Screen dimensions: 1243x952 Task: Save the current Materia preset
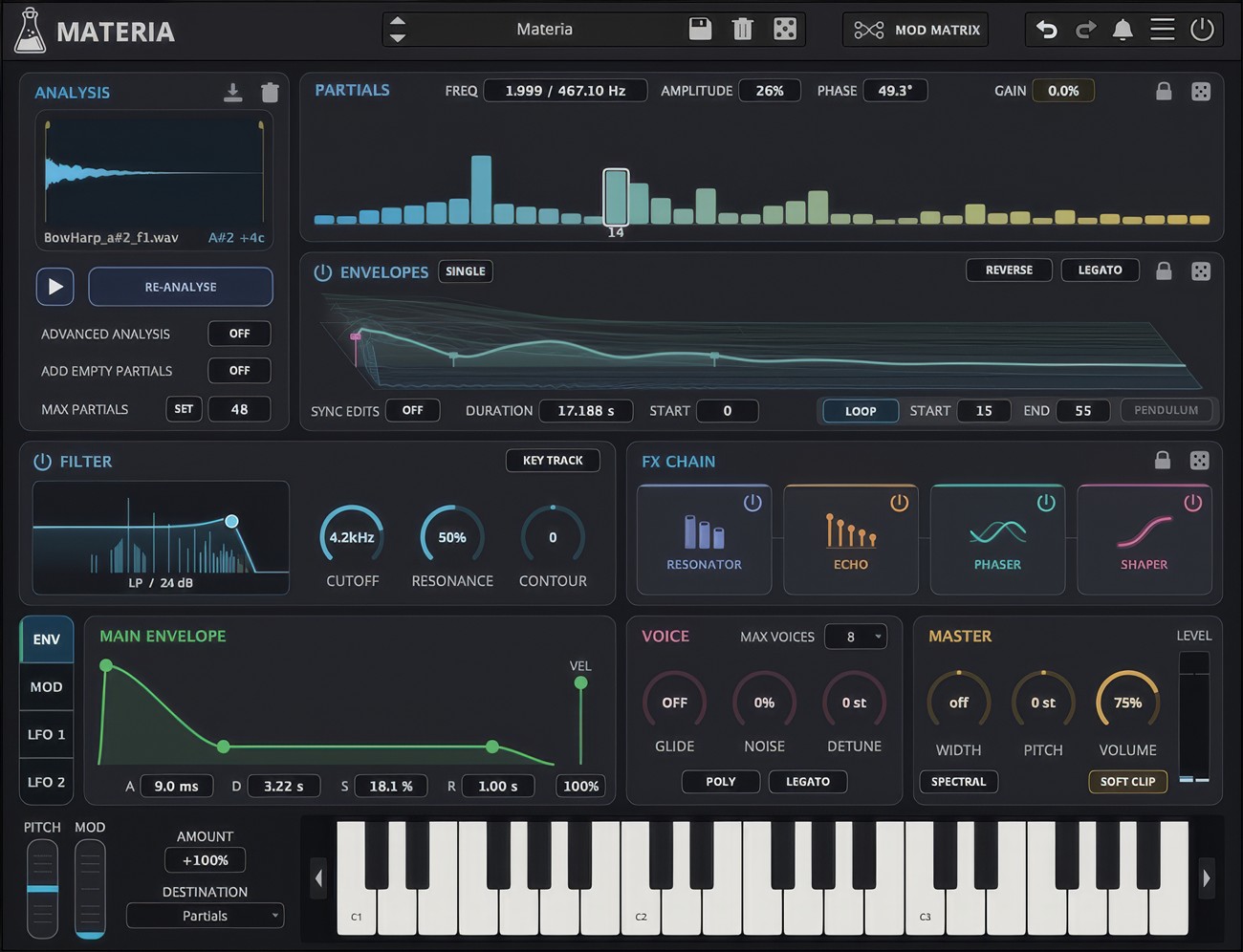700,29
